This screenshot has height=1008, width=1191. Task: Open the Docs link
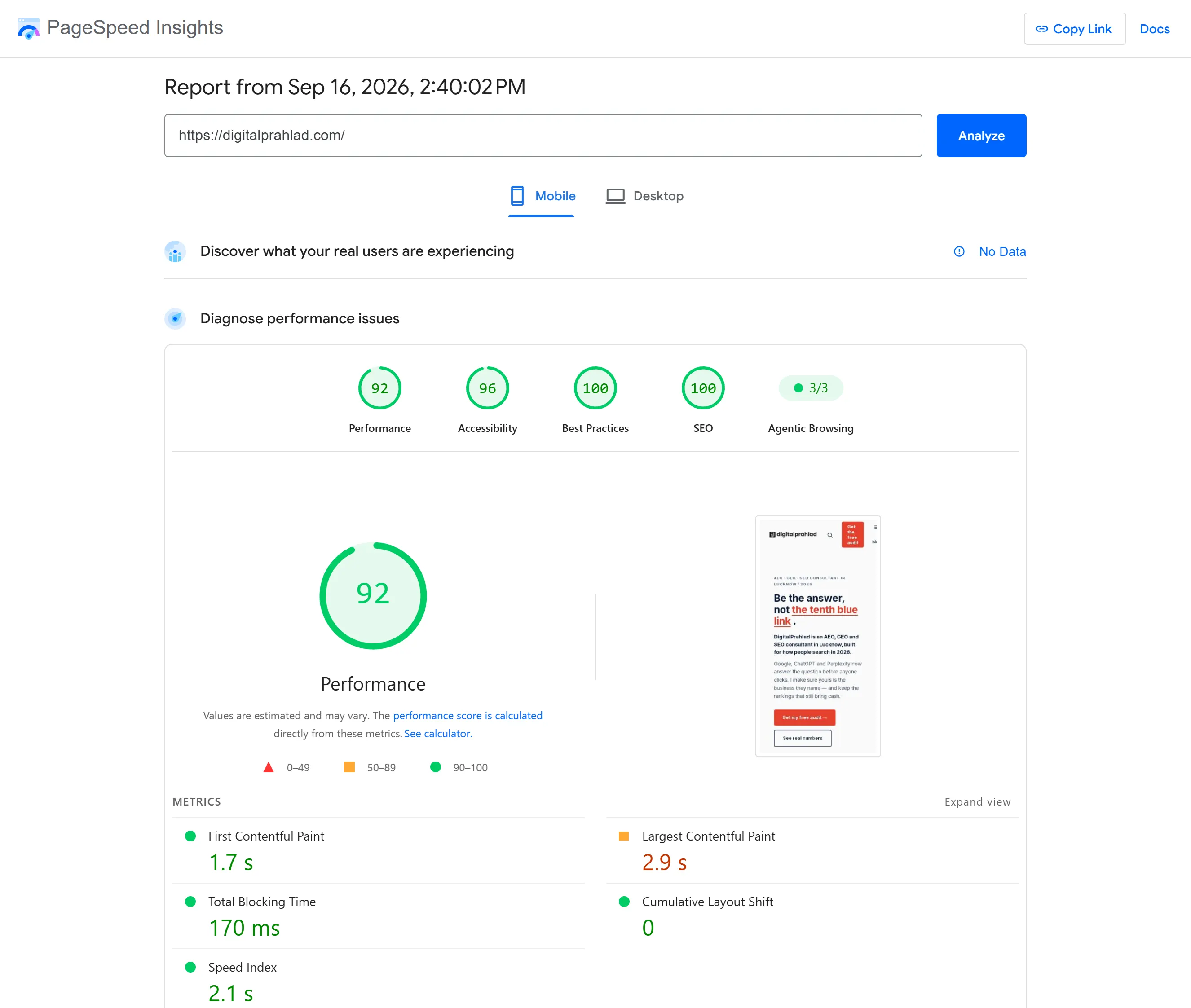pyautogui.click(x=1155, y=29)
